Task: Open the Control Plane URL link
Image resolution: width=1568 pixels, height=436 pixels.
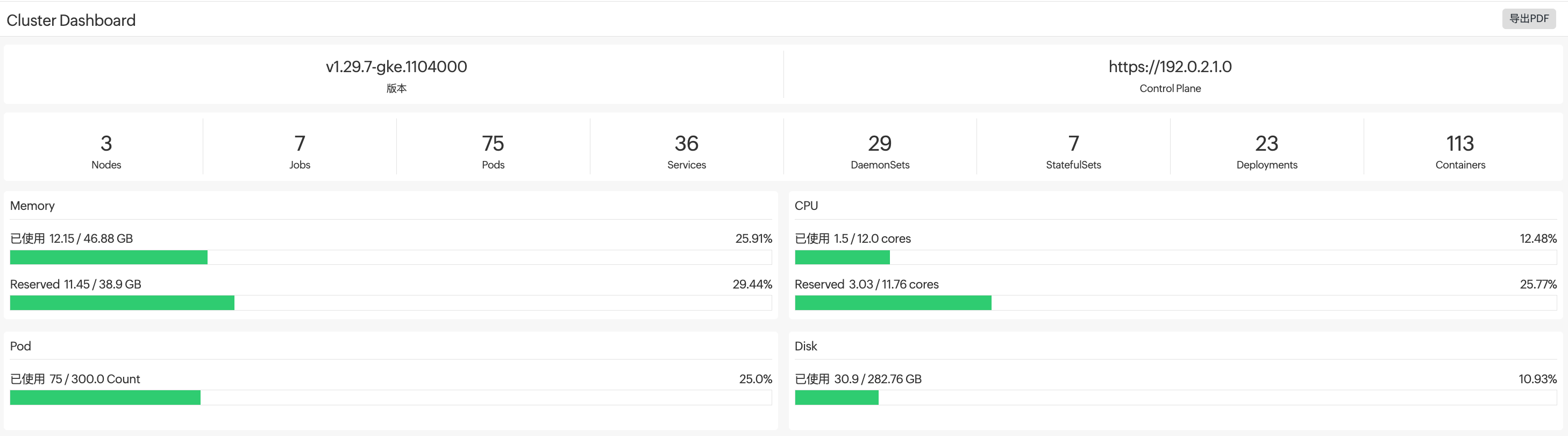Action: coord(1170,67)
